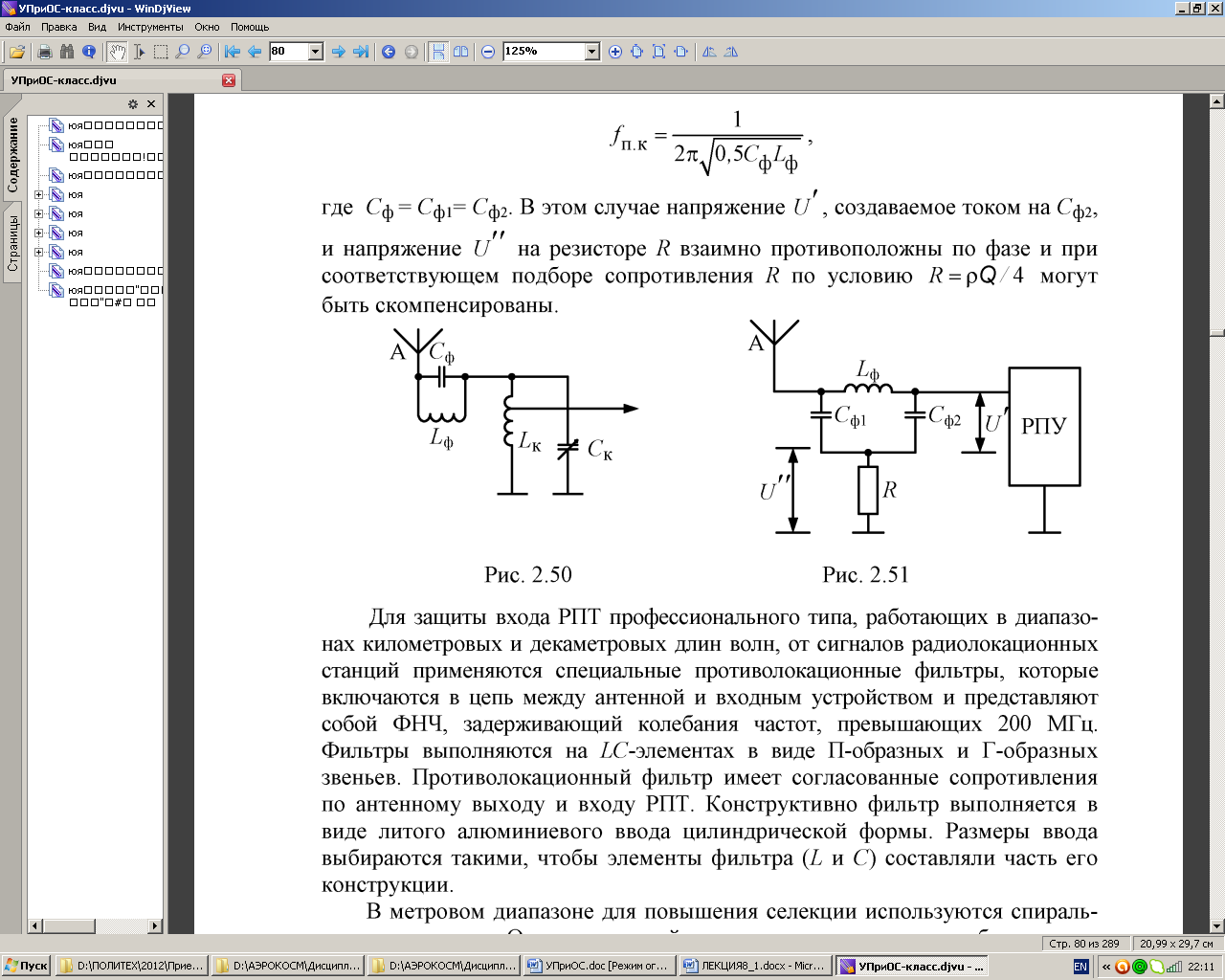The height and width of the screenshot is (980, 1225).
Task: Click the page counter 'Стр. 80 из 289'
Action: point(1084,944)
